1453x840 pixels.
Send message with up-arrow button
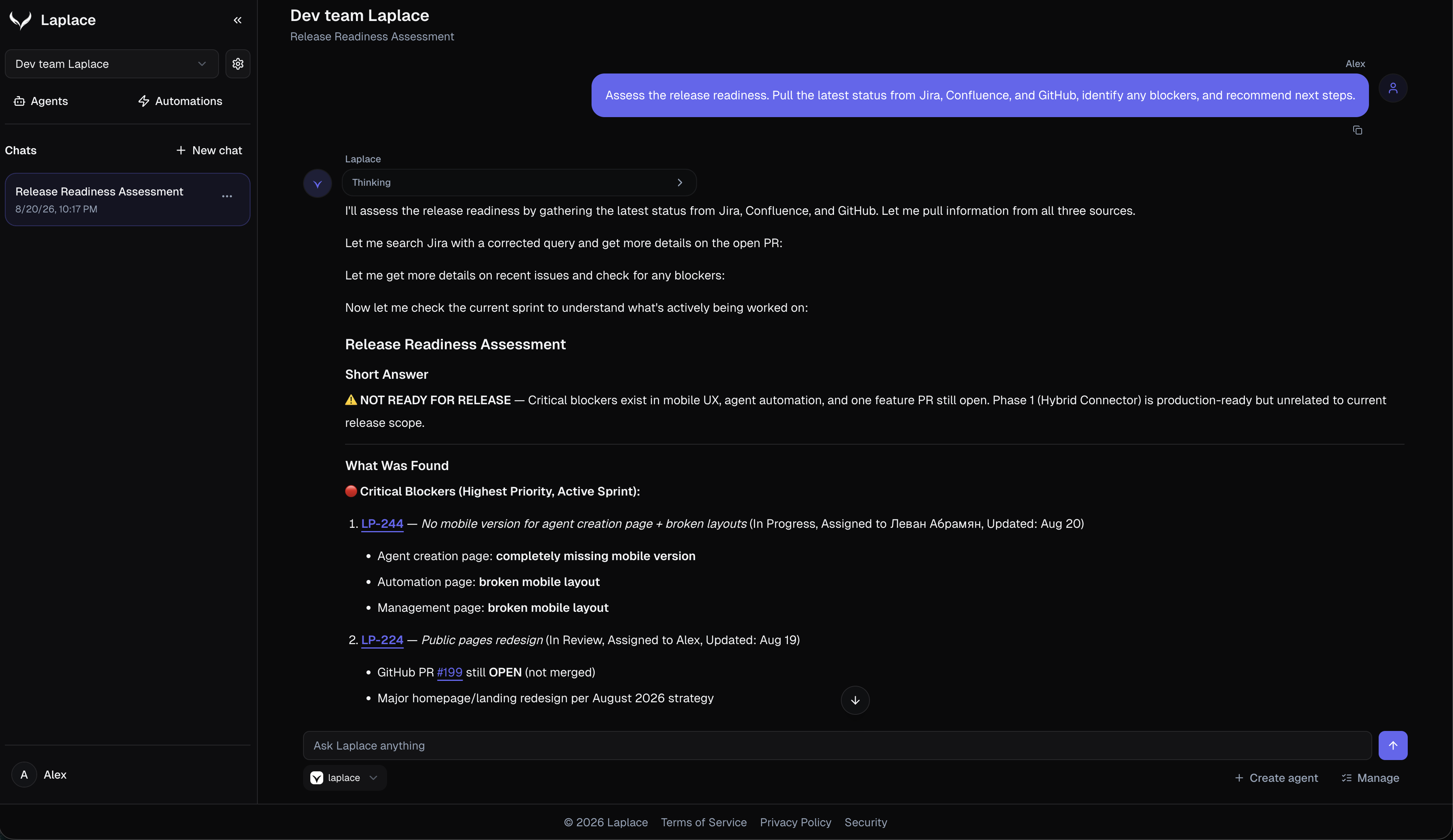1392,745
